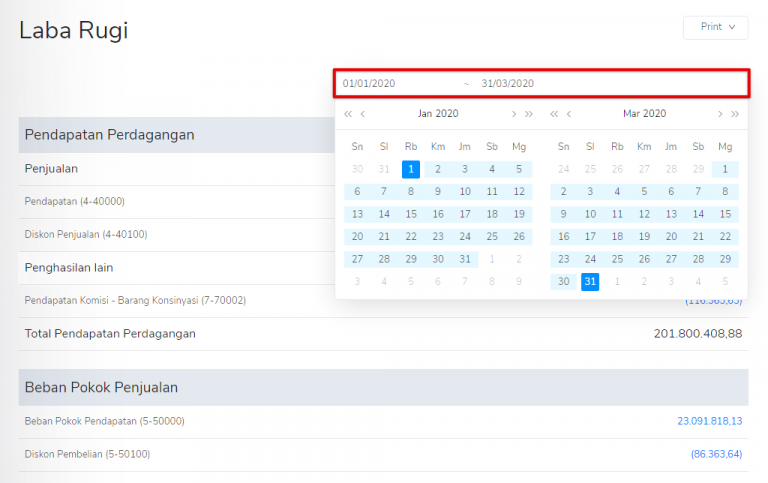Go to next year in March calendar
Viewport: 768px width, 483px height.
point(735,114)
